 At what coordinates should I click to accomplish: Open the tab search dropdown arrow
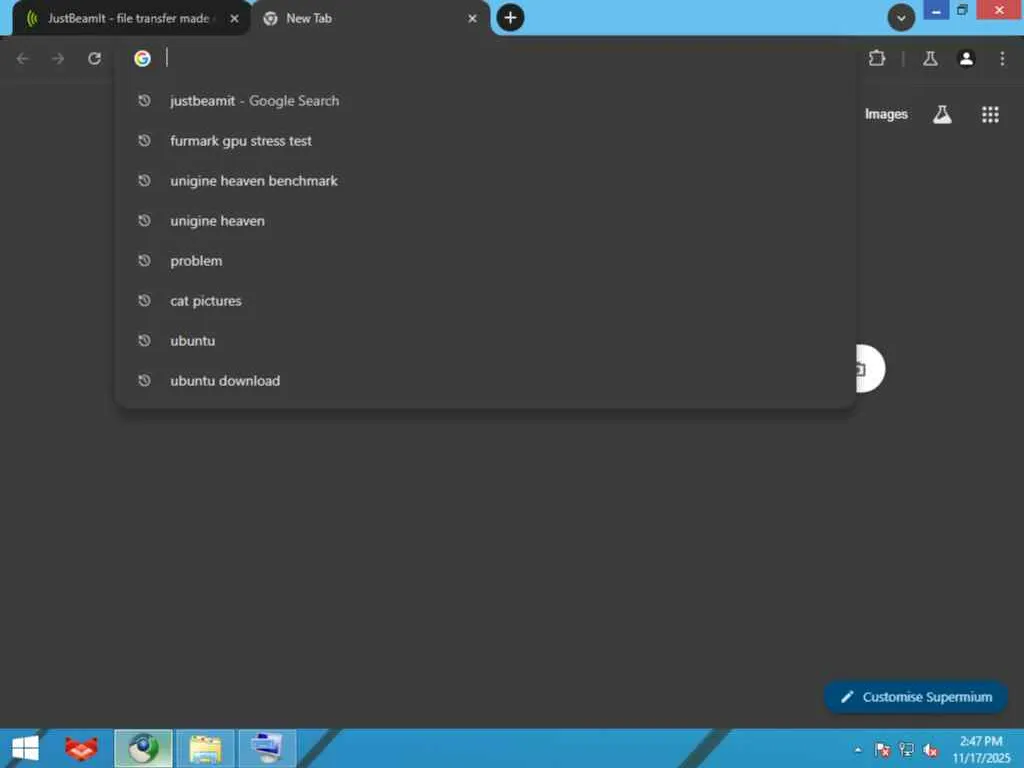pyautogui.click(x=901, y=18)
